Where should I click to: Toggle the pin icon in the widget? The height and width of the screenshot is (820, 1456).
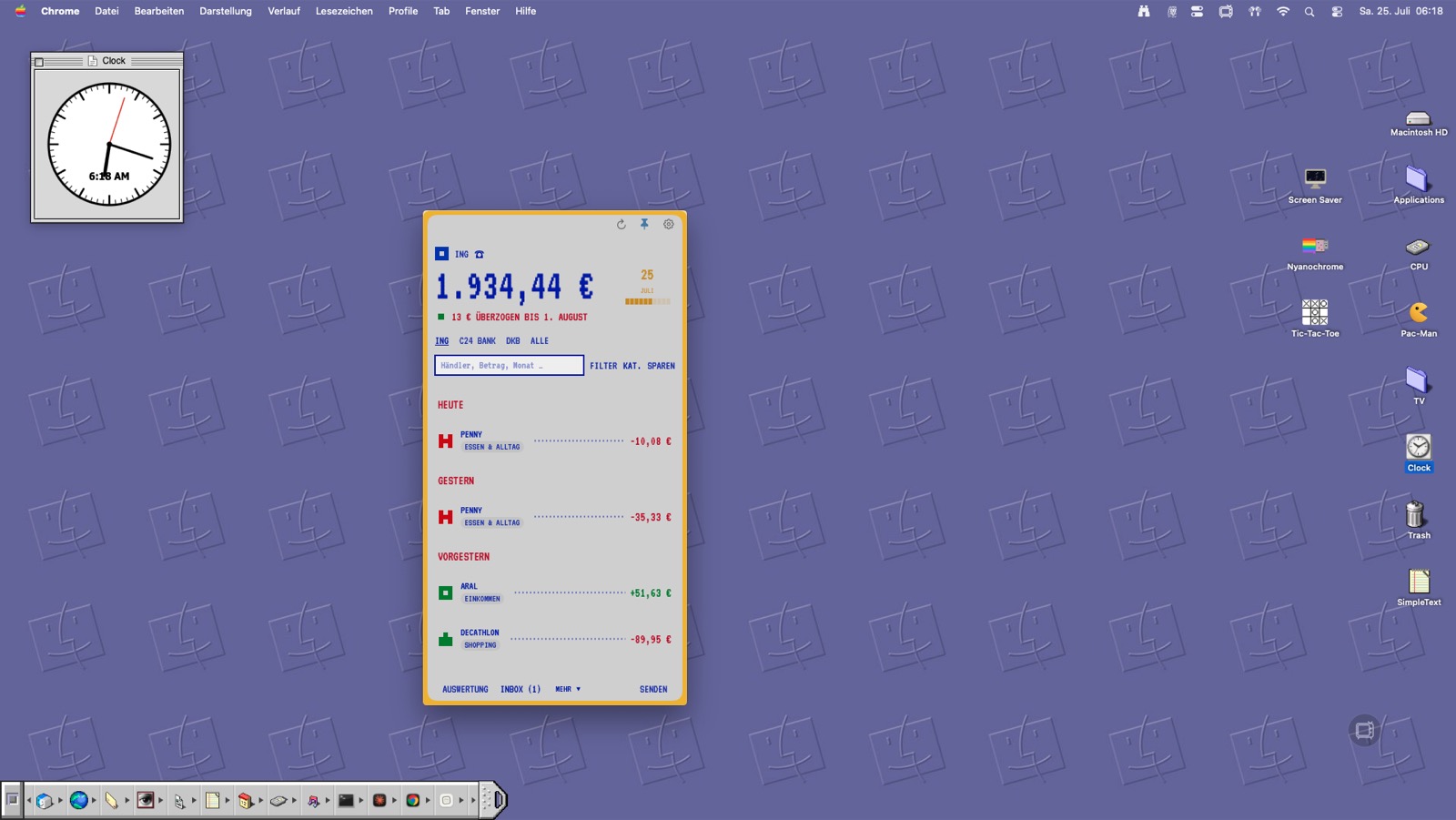click(644, 224)
